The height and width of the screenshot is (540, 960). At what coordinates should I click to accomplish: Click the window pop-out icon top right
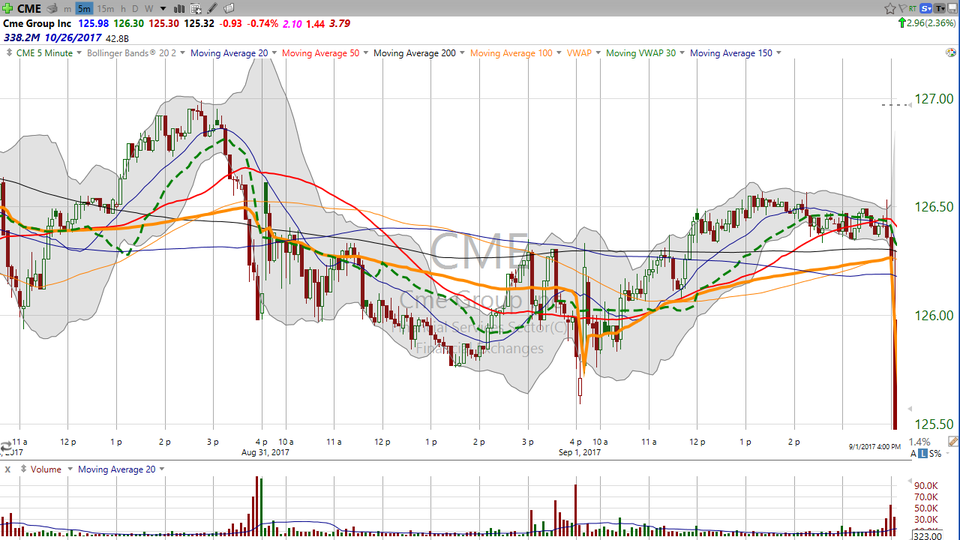[953, 8]
